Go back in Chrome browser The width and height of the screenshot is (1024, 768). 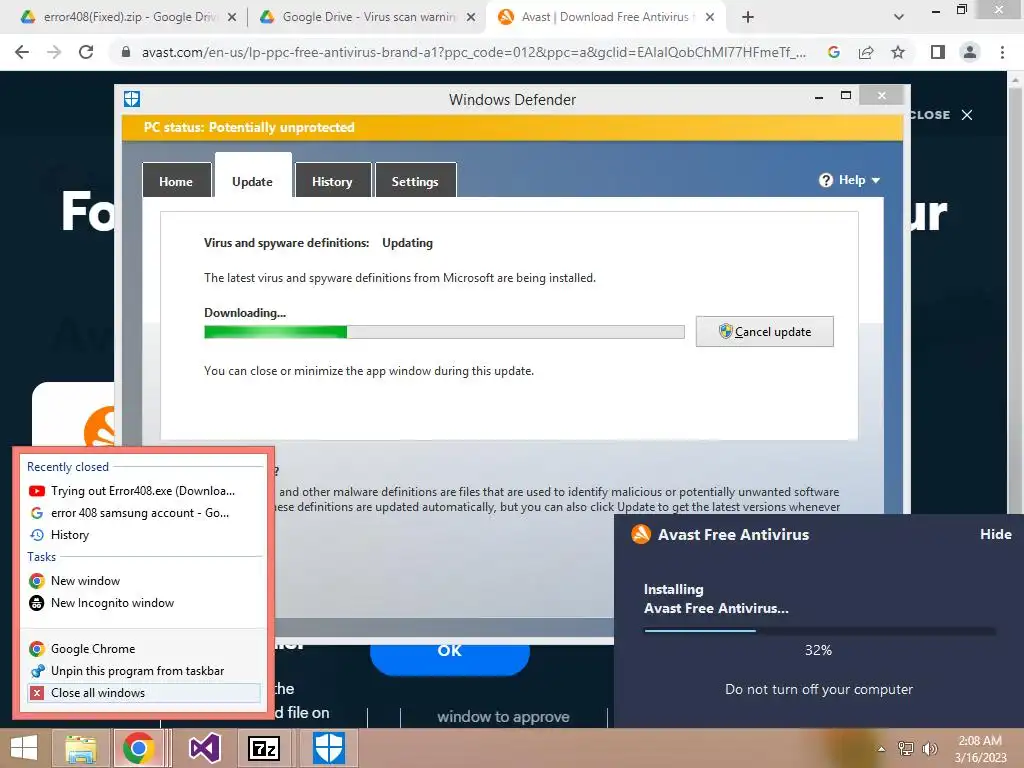22,52
